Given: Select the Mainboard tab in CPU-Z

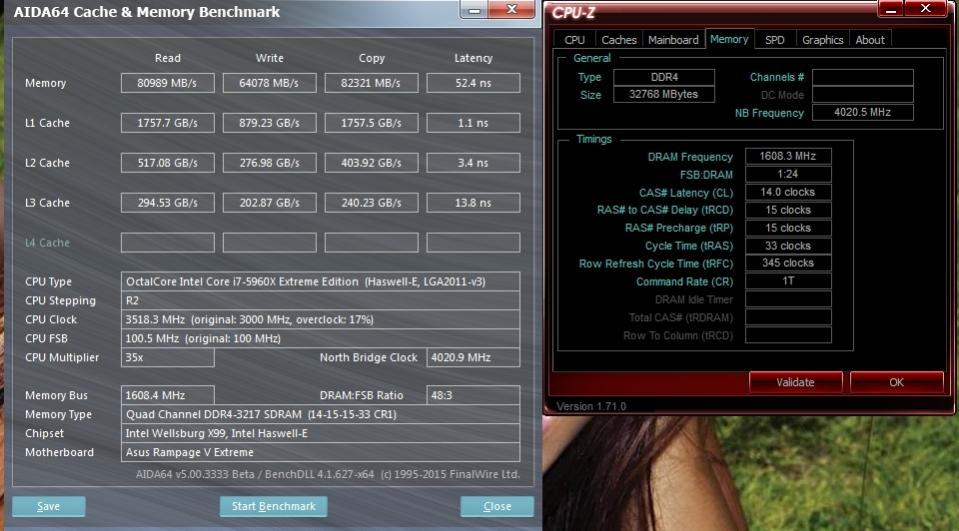Looking at the screenshot, I should pos(673,40).
